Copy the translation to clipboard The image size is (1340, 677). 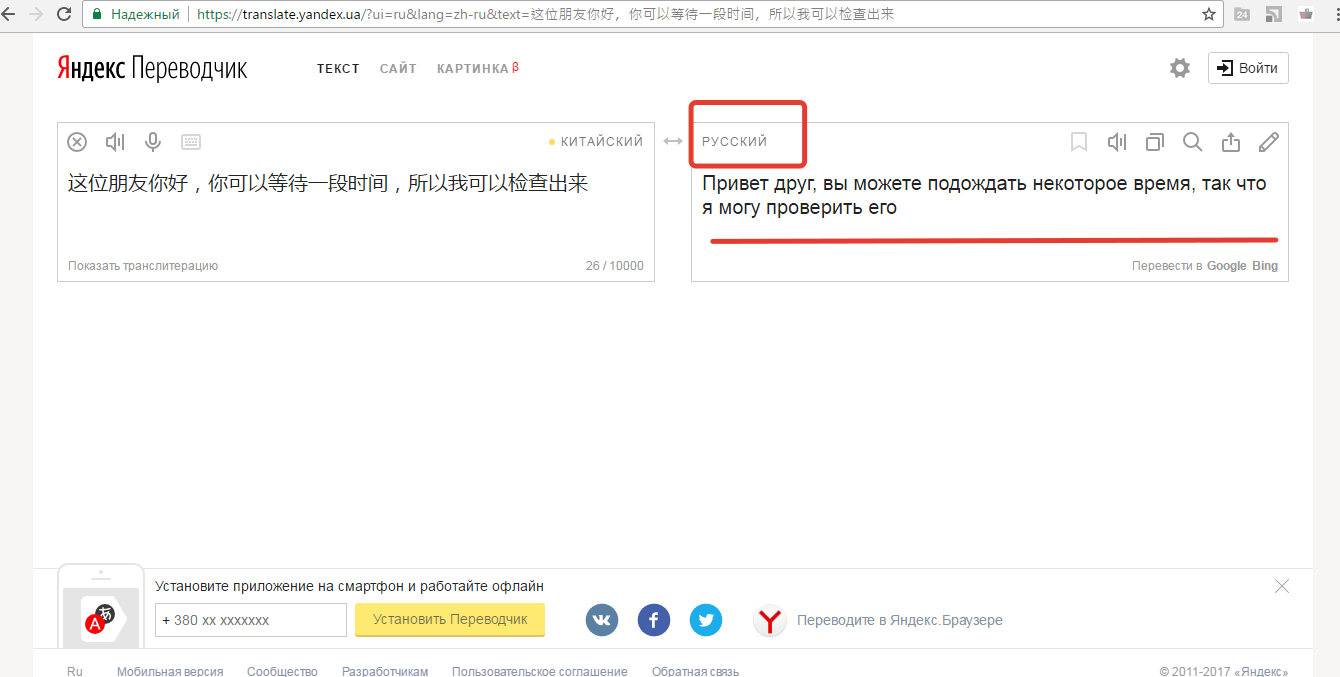click(1155, 142)
